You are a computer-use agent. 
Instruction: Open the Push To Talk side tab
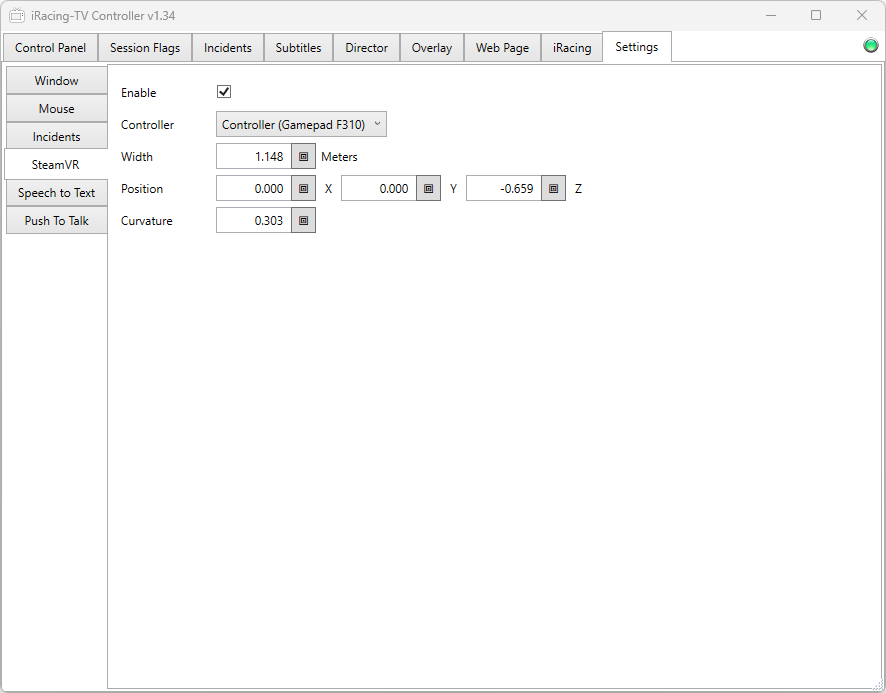pos(57,220)
